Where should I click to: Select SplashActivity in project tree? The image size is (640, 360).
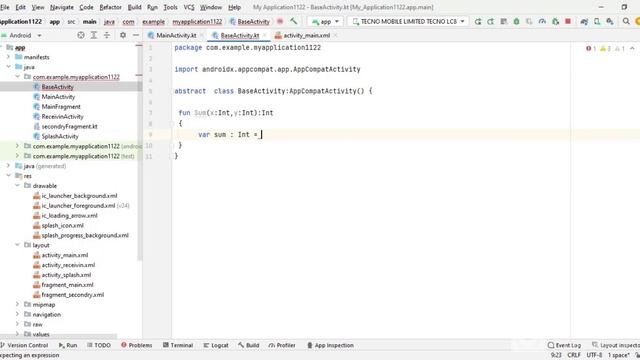click(60, 136)
